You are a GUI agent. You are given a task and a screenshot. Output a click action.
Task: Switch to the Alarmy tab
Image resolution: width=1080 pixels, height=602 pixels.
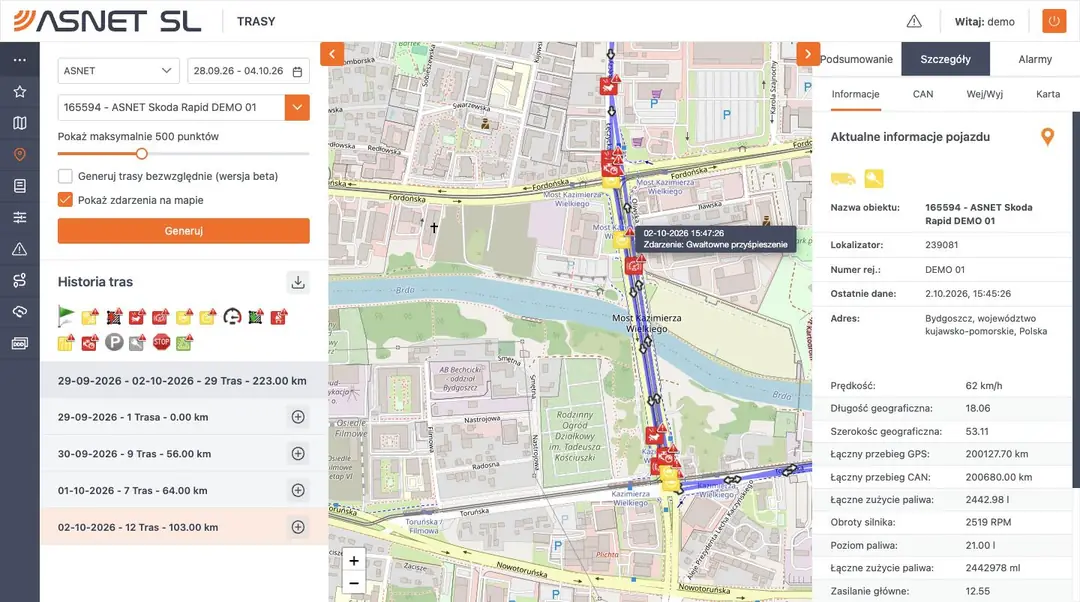point(1035,59)
